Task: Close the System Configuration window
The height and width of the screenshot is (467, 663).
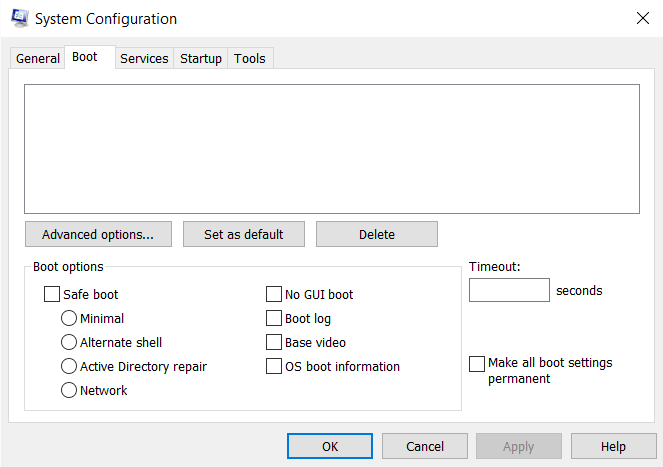Action: [x=643, y=18]
